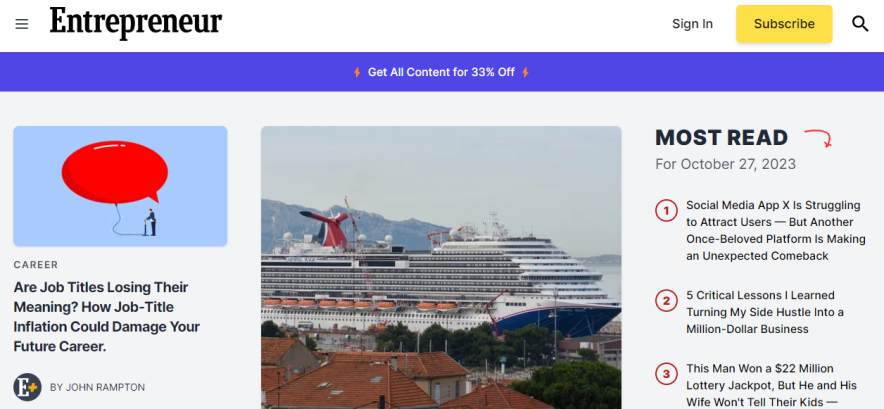This screenshot has height=409, width=884.
Task: Click the search magnifier icon
Action: 860,24
